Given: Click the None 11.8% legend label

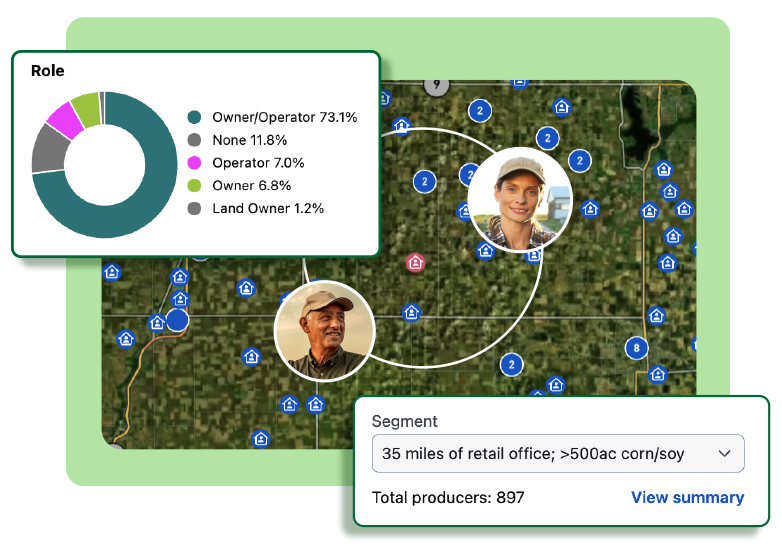Looking at the screenshot, I should pyautogui.click(x=249, y=140).
